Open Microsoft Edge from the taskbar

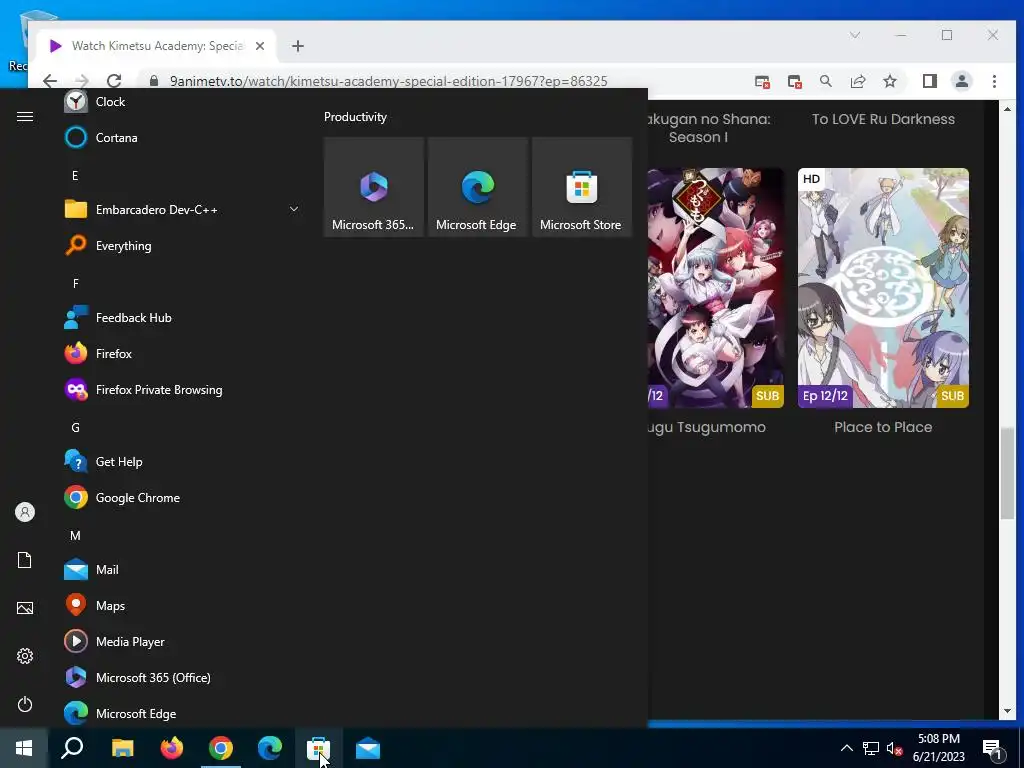270,748
